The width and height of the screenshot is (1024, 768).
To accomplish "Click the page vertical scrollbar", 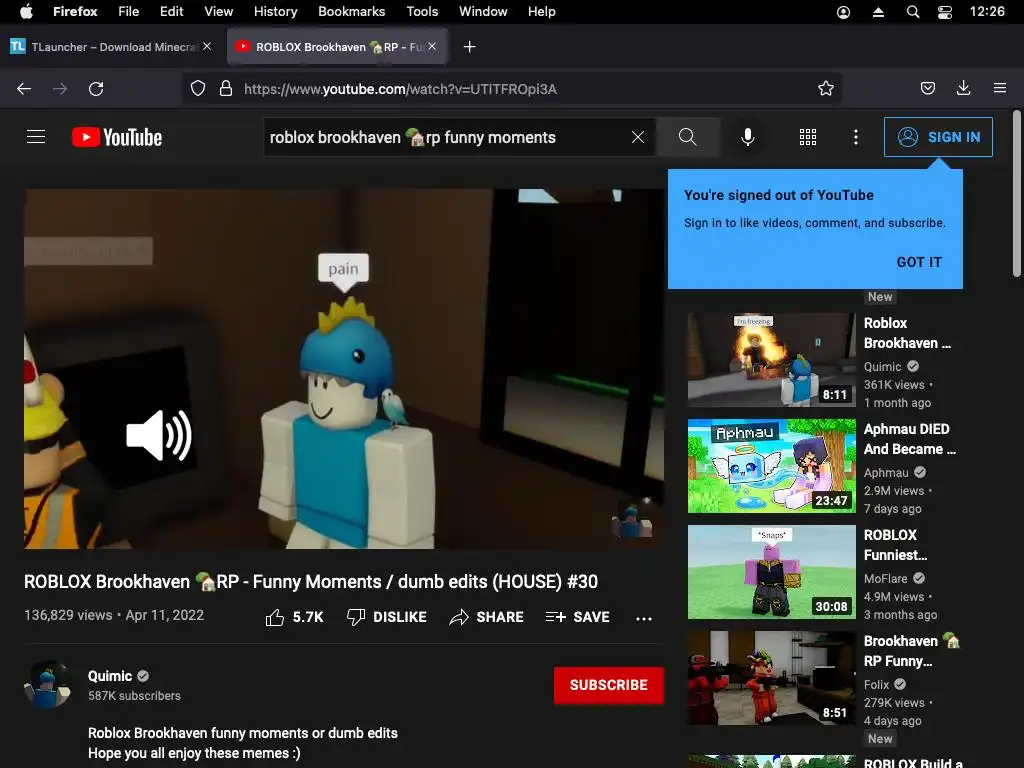I will tap(1017, 194).
